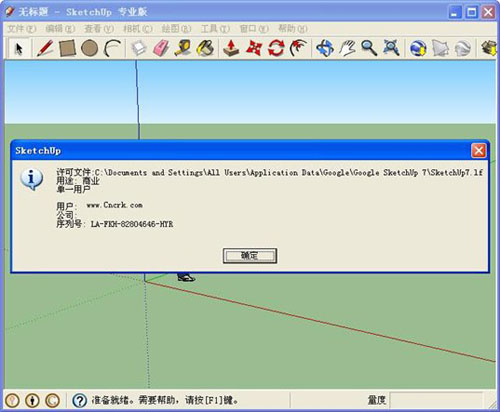Click the 单一用户 single-user line
Screen dimensions: 500x412
73,189
